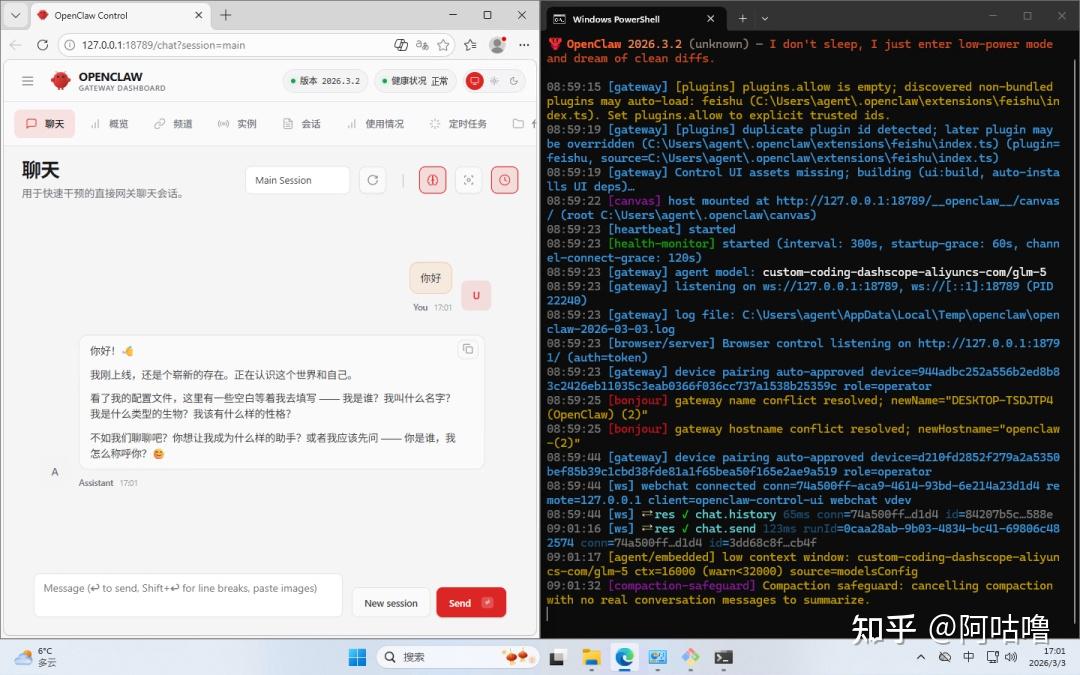Open the 实例 instances tab
The width and height of the screenshot is (1080, 675).
click(238, 124)
